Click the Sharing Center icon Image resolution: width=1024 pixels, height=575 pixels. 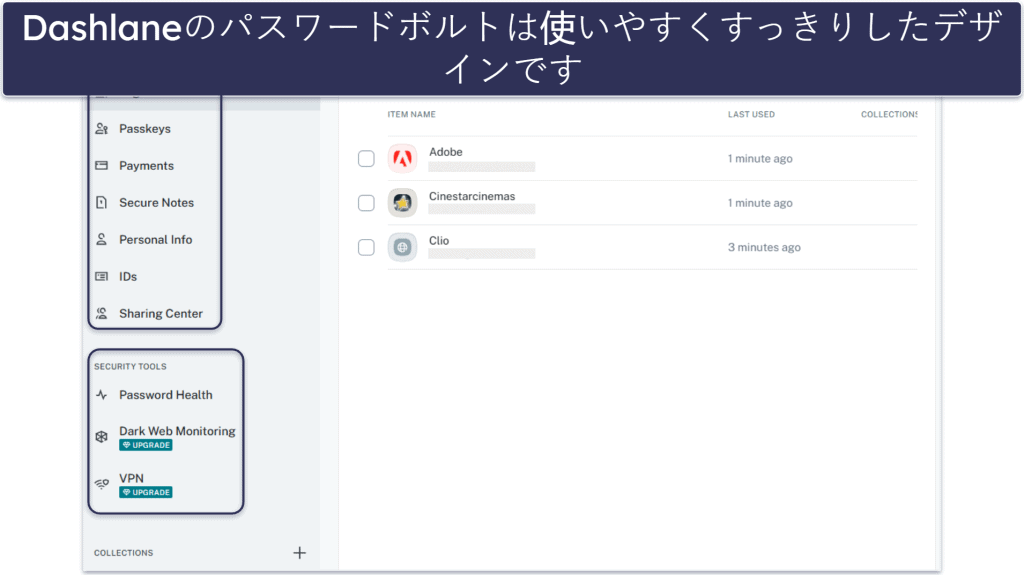pos(102,314)
